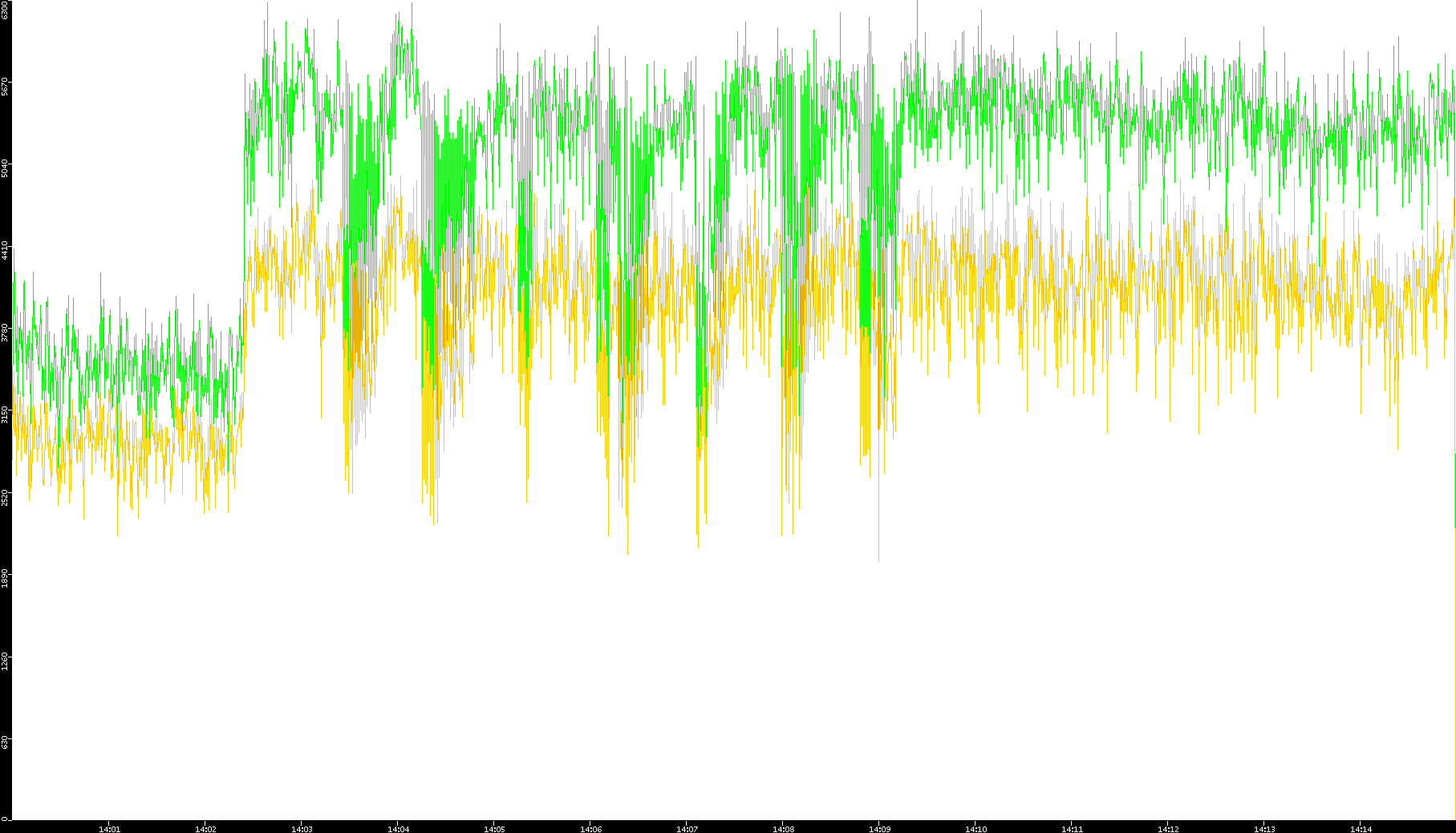The height and width of the screenshot is (833, 1456).
Task: Choose the 1890 value axis label
Action: (x=5, y=578)
